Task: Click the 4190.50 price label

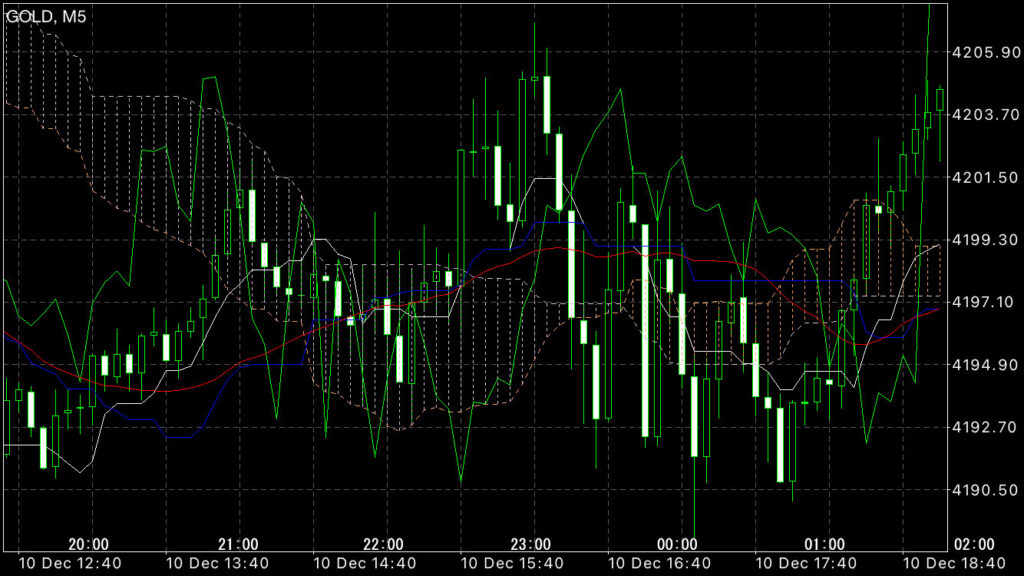Action: [x=984, y=490]
